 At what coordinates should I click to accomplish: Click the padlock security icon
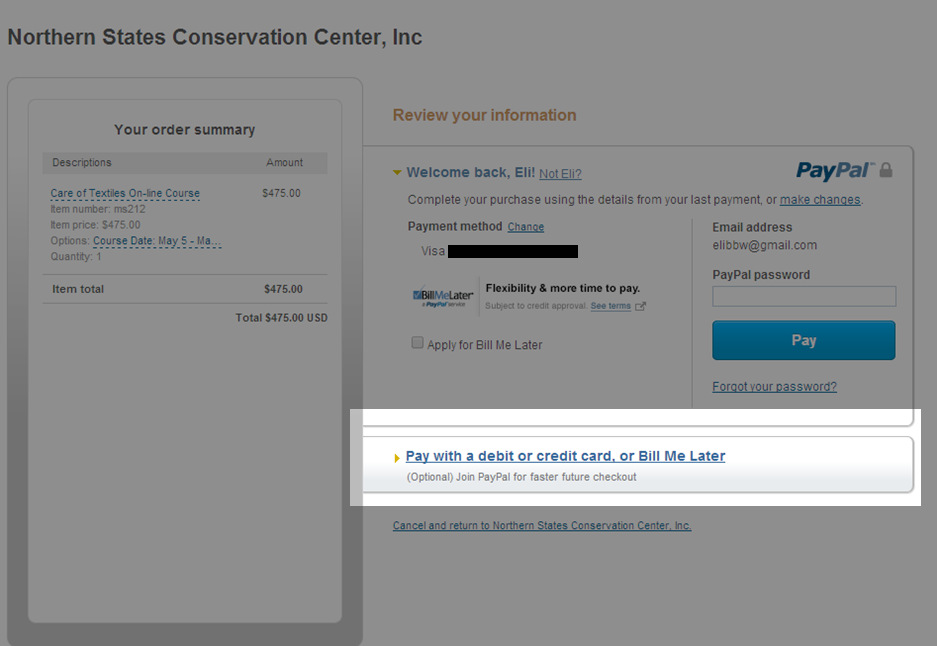886,171
